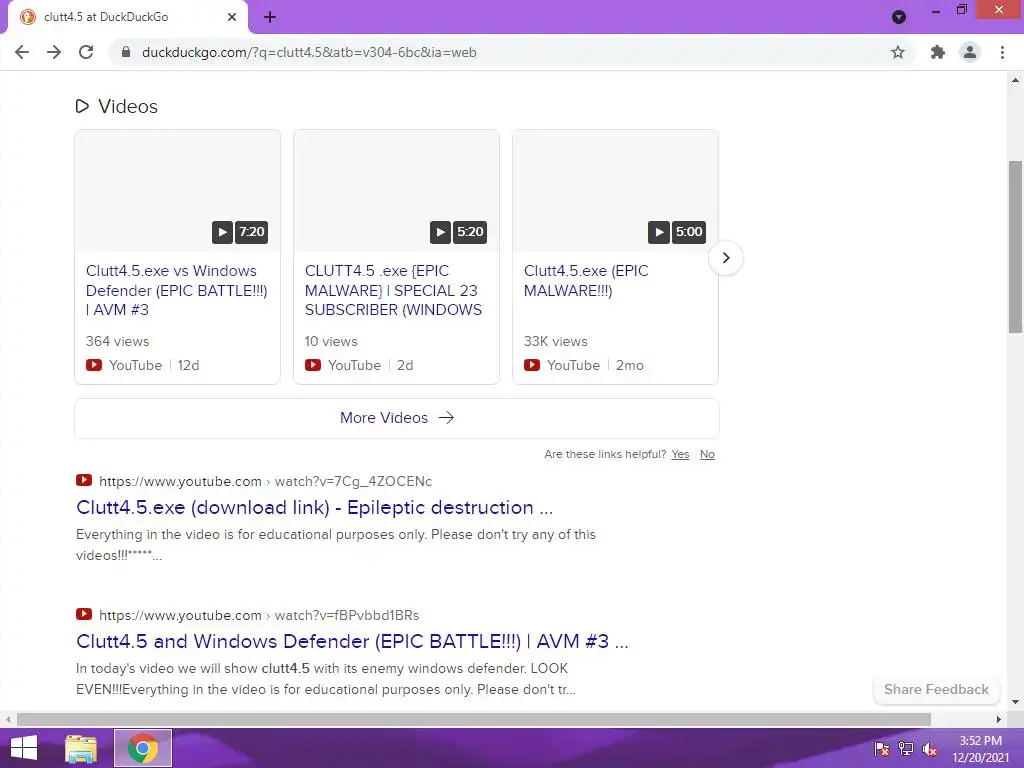
Task: Show next videos with the carousel arrow
Action: tap(726, 257)
